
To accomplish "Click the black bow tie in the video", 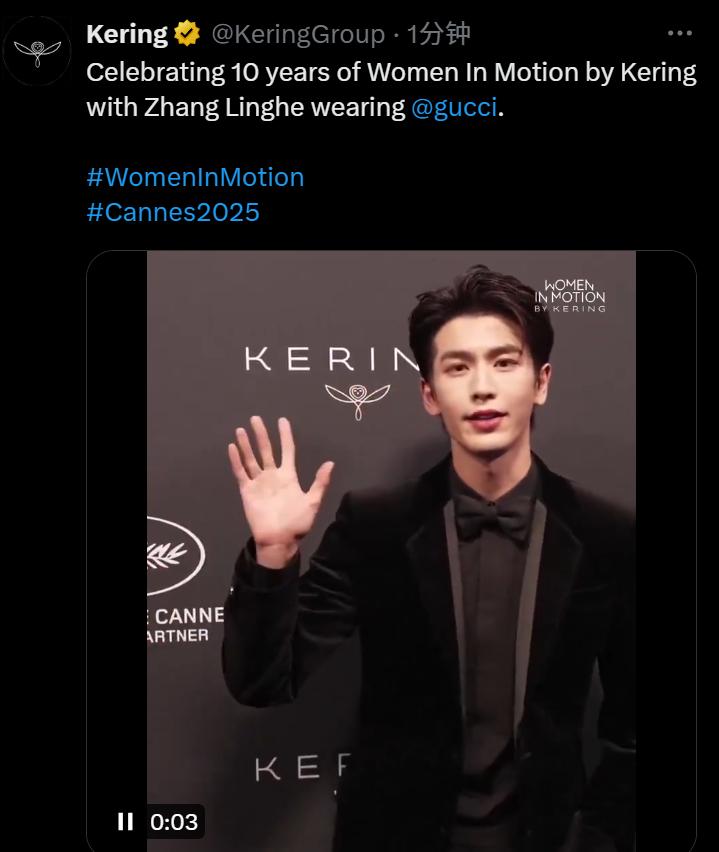I will (492, 518).
